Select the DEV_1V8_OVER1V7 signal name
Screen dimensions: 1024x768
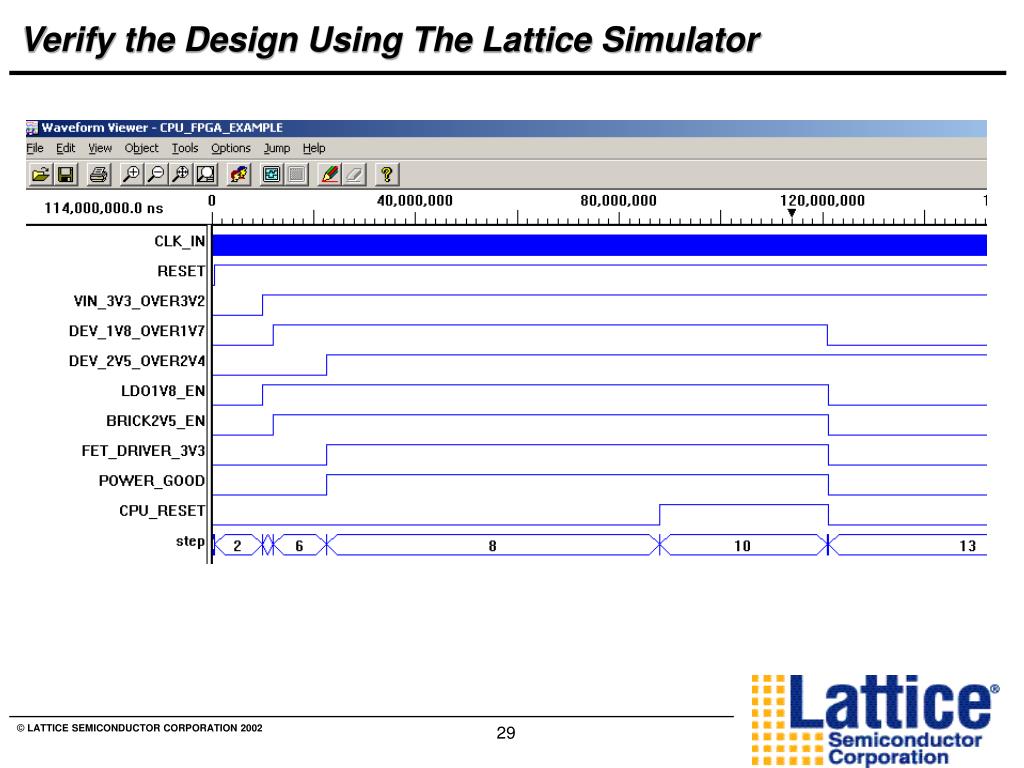pos(136,331)
